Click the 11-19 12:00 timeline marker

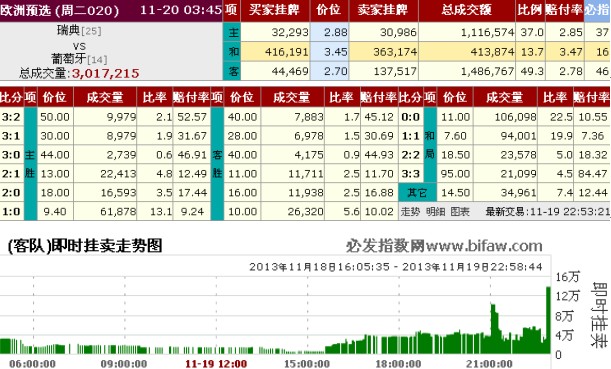point(216,364)
